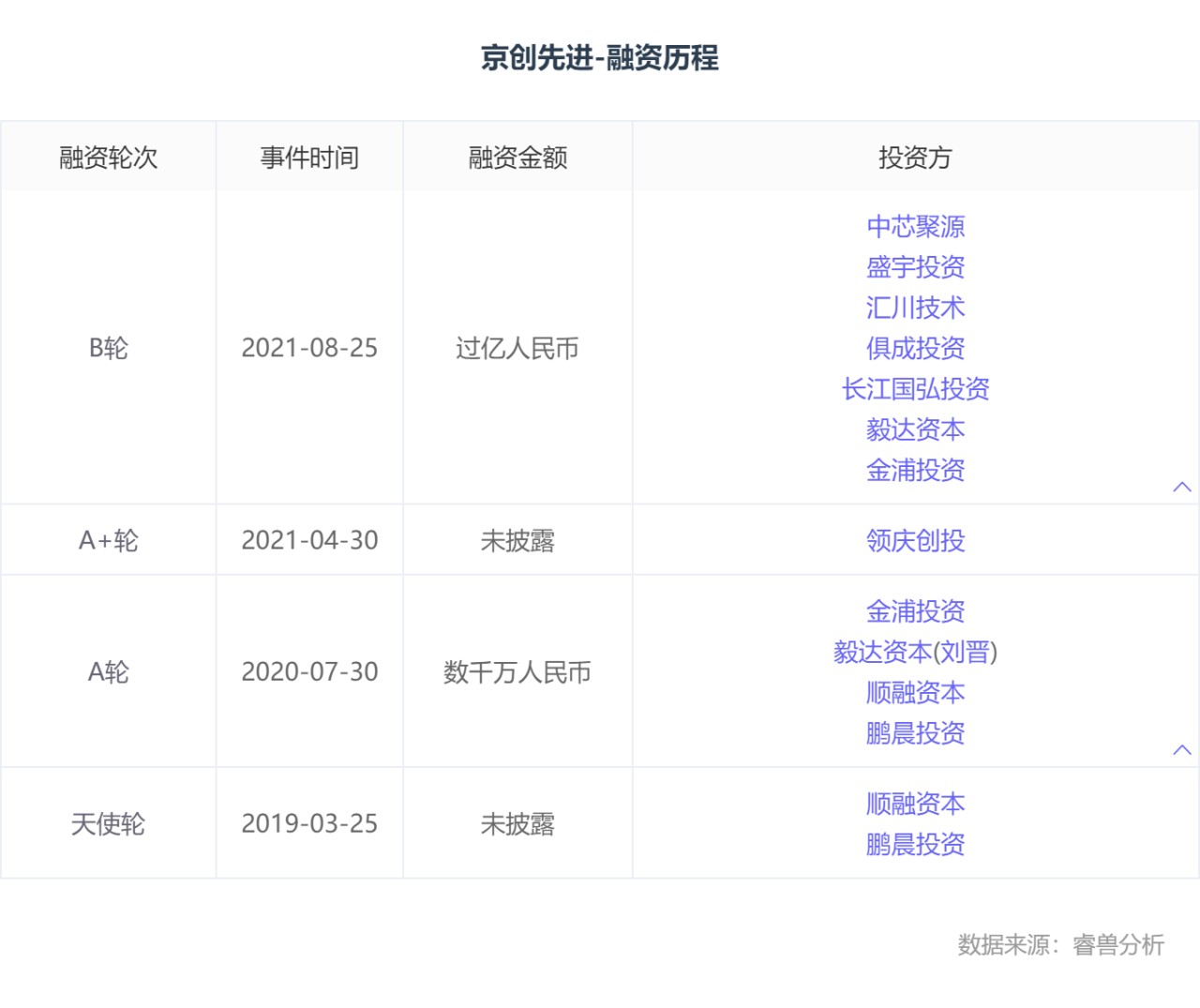Click the date 2020-07-30
The height and width of the screenshot is (1008, 1200).
[309, 671]
